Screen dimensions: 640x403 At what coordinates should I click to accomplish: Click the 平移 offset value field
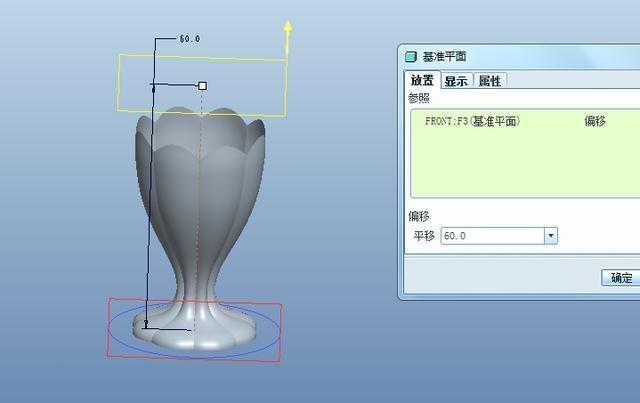click(493, 236)
